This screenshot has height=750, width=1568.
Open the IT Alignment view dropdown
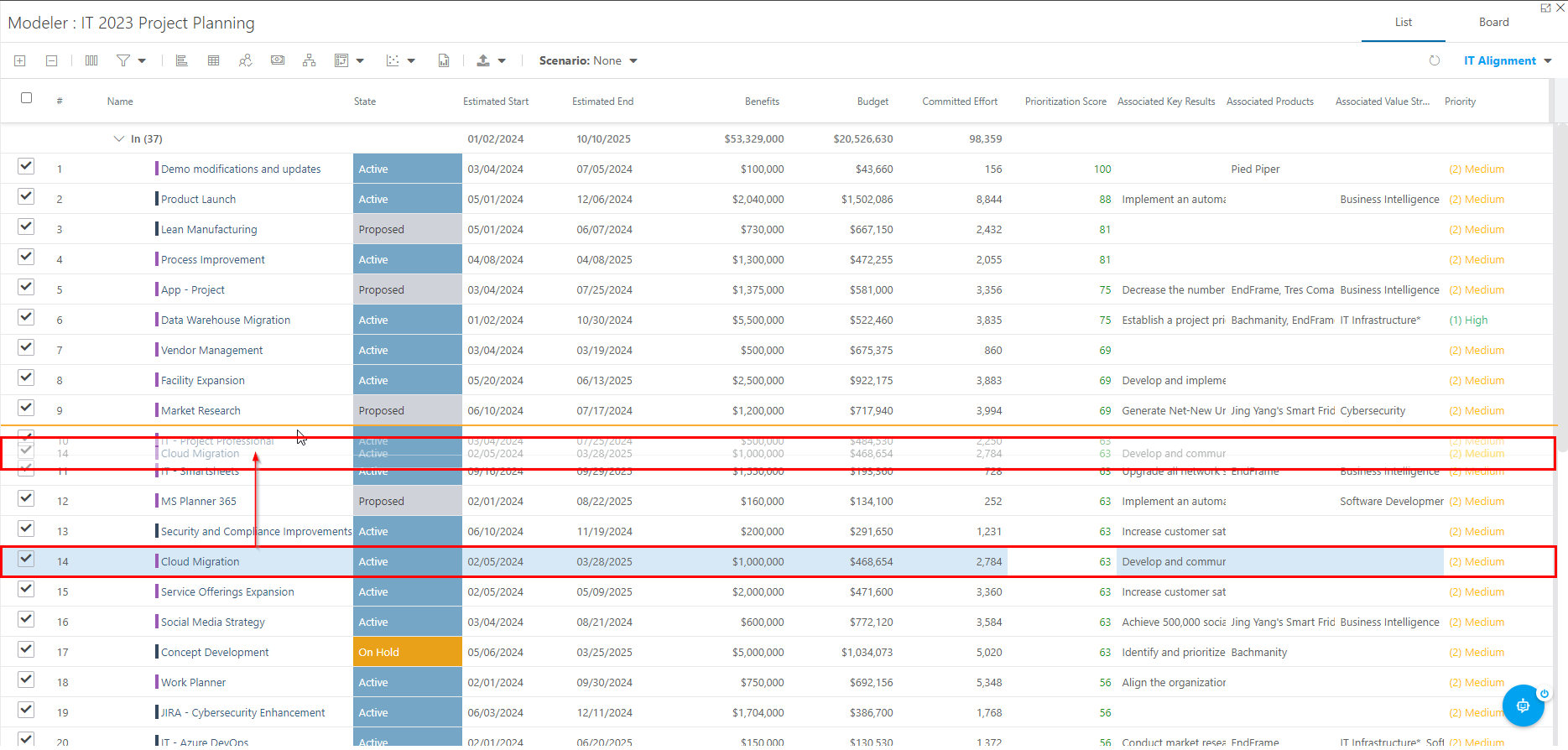[1508, 60]
